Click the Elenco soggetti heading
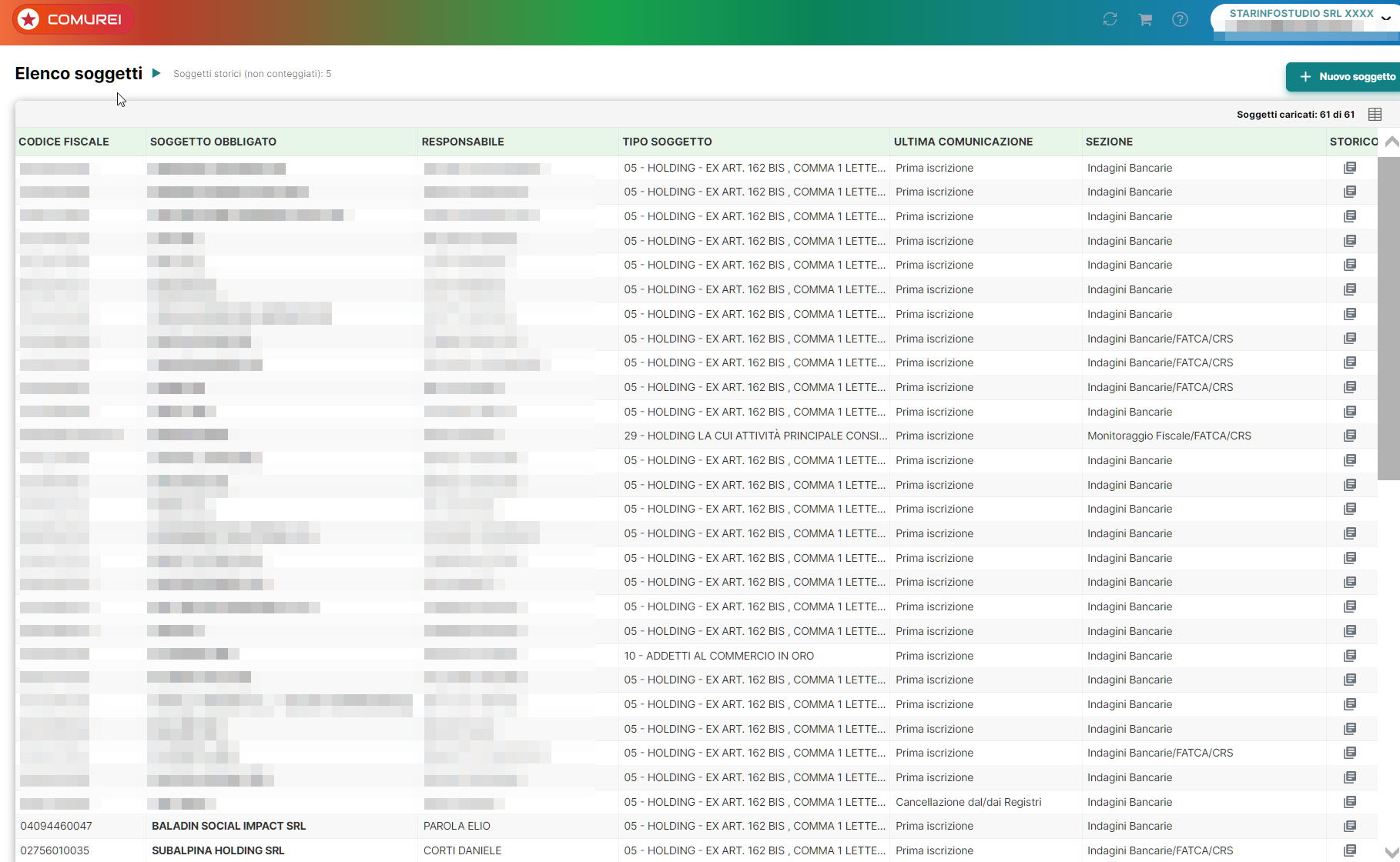This screenshot has width=1400, height=862. [x=79, y=73]
